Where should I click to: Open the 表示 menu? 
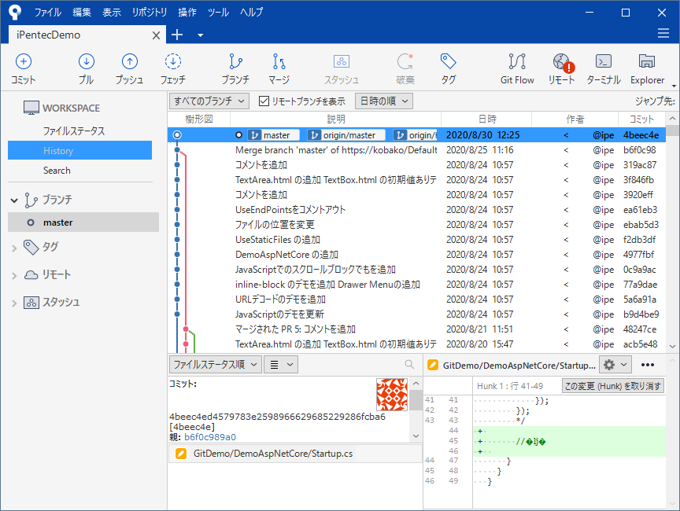111,12
